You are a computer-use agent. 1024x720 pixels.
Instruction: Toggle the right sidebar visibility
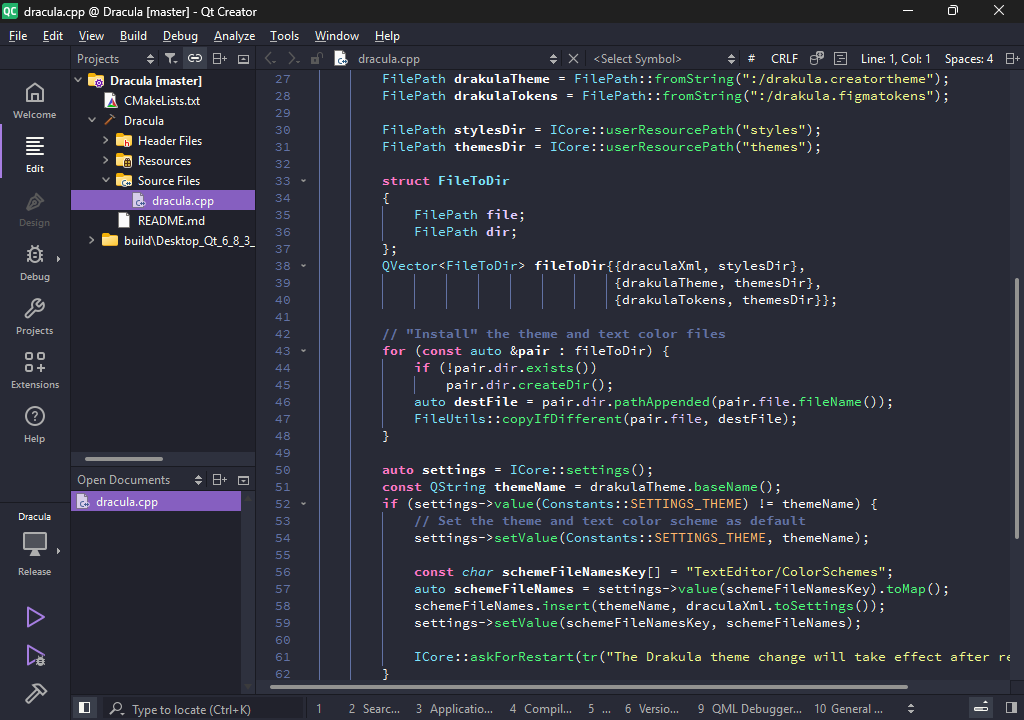pyautogui.click(x=1012, y=708)
